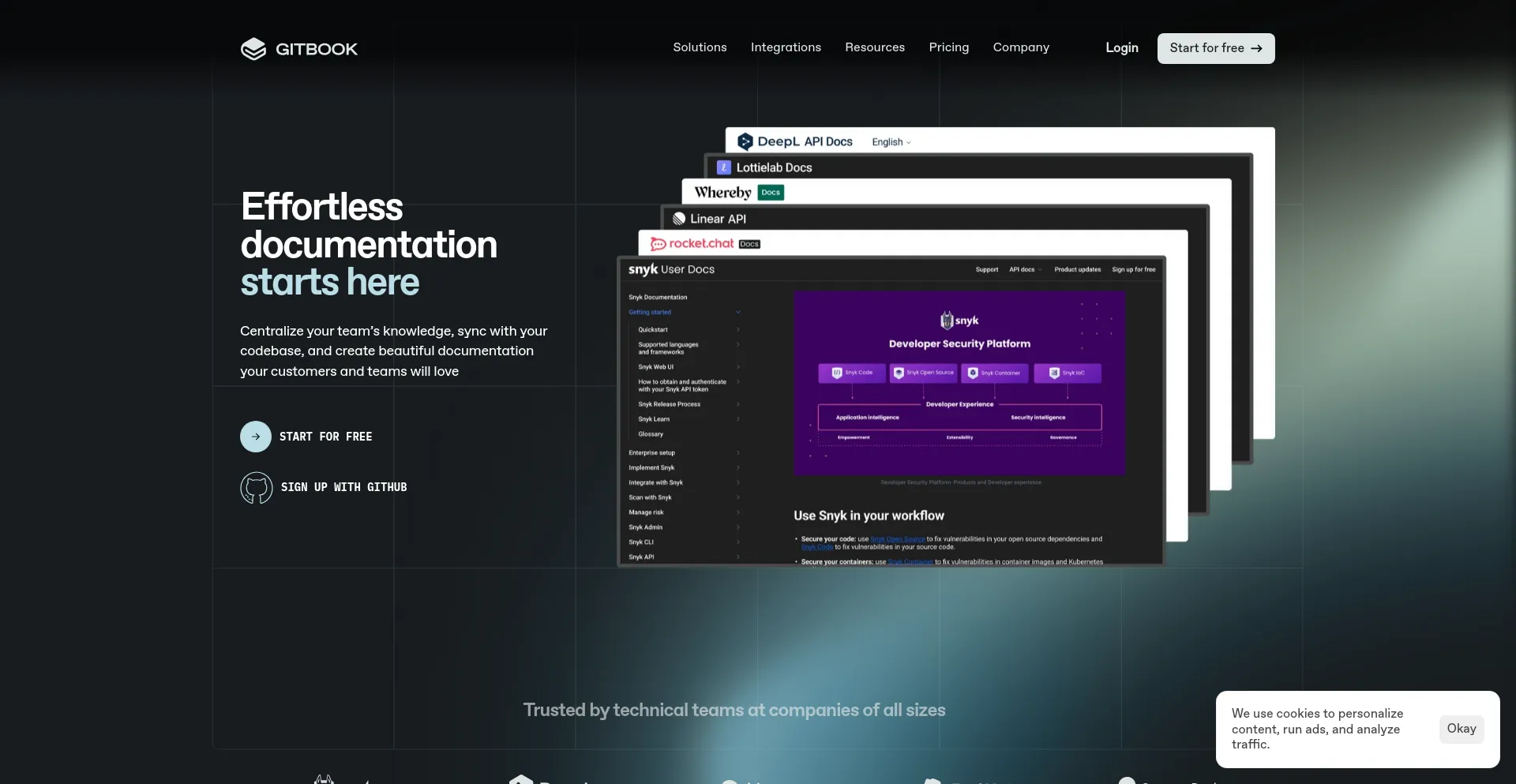Click the Snyk Container hyperlink in text
This screenshot has height=784, width=1516.
tap(910, 562)
